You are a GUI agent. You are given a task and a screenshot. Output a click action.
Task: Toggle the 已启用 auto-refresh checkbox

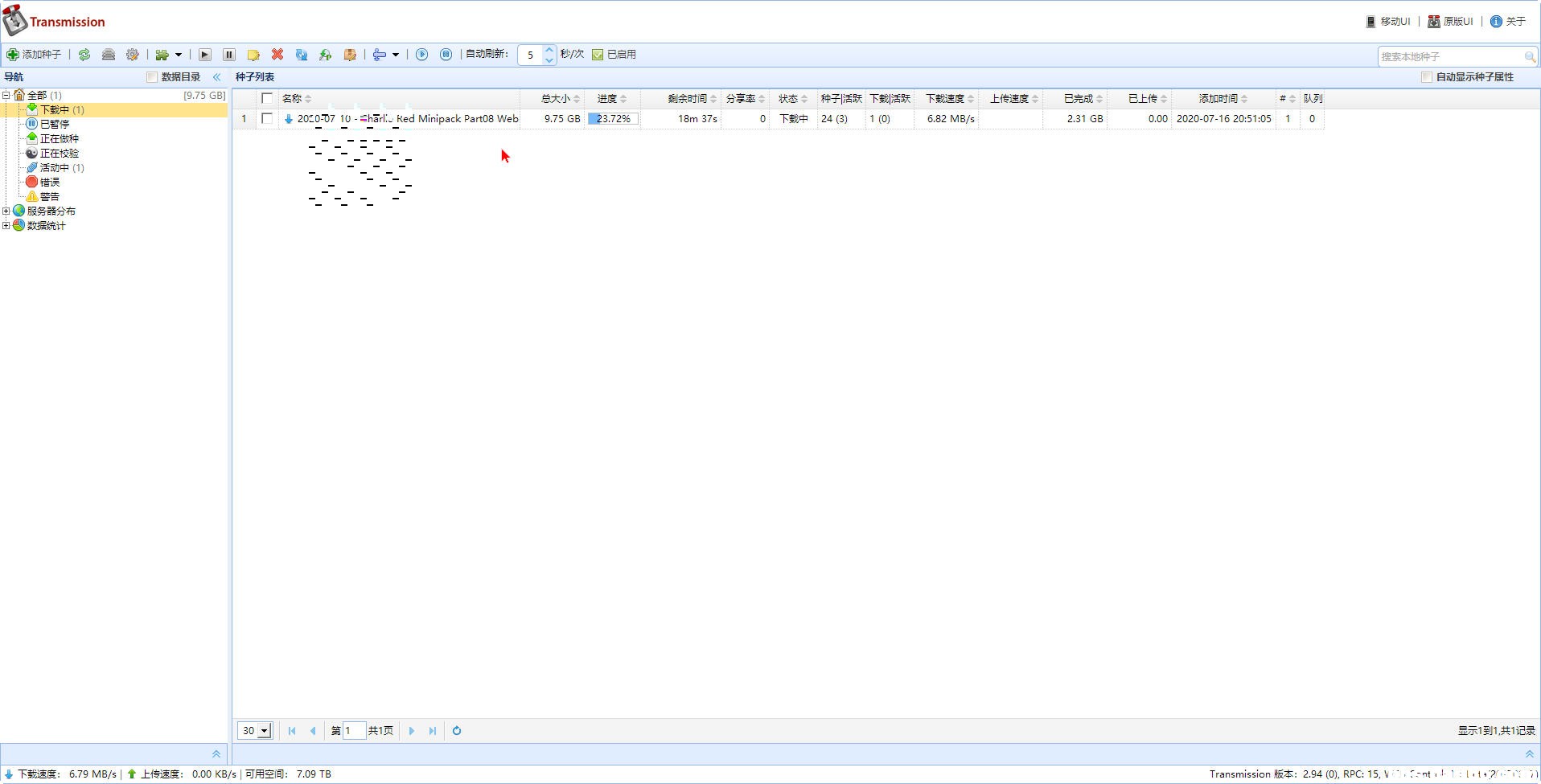pyautogui.click(x=598, y=55)
